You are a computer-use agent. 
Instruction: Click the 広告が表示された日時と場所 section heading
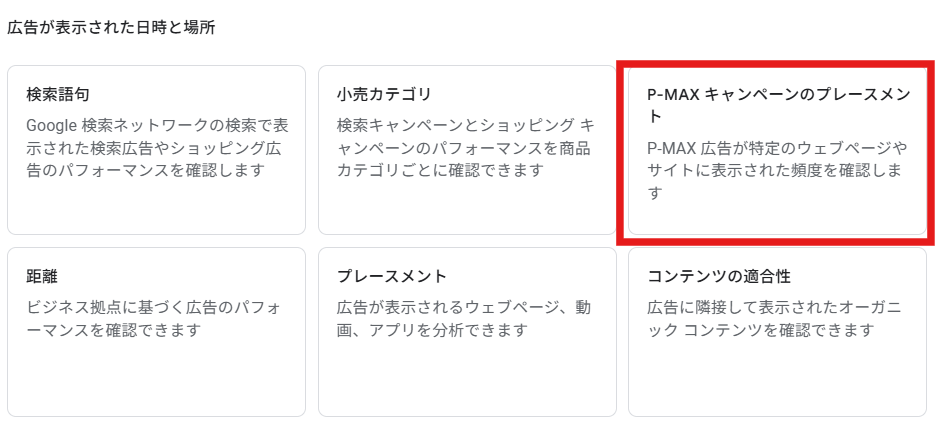click(x=111, y=27)
